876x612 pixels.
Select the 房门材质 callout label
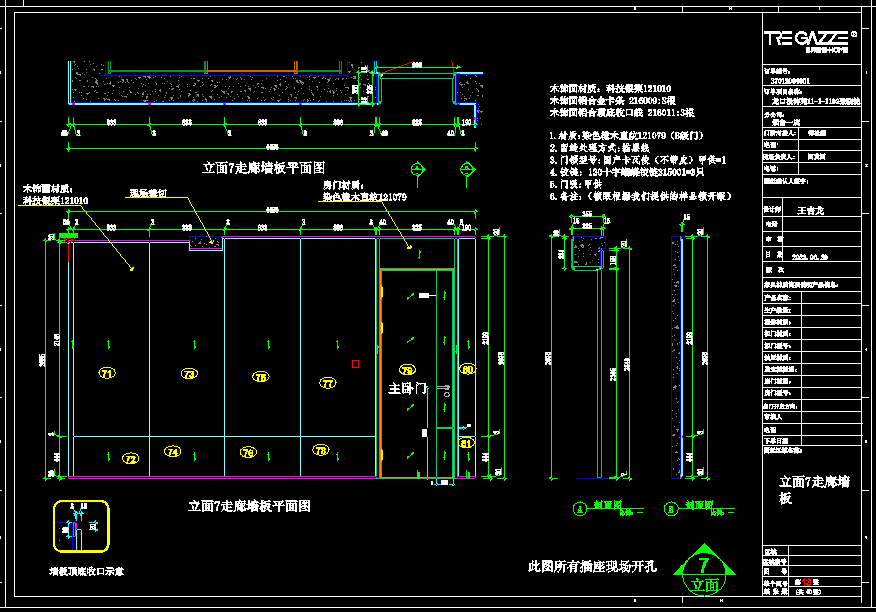[344, 185]
